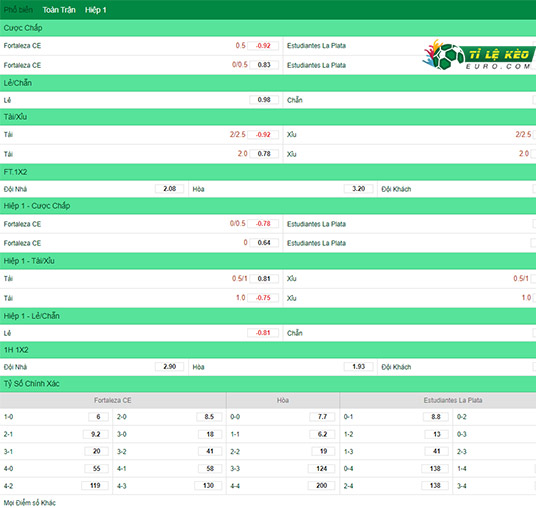Click Đội Khách label in 1H 1X2 row
Image resolution: width=536 pixels, height=508 pixels.
[396, 367]
